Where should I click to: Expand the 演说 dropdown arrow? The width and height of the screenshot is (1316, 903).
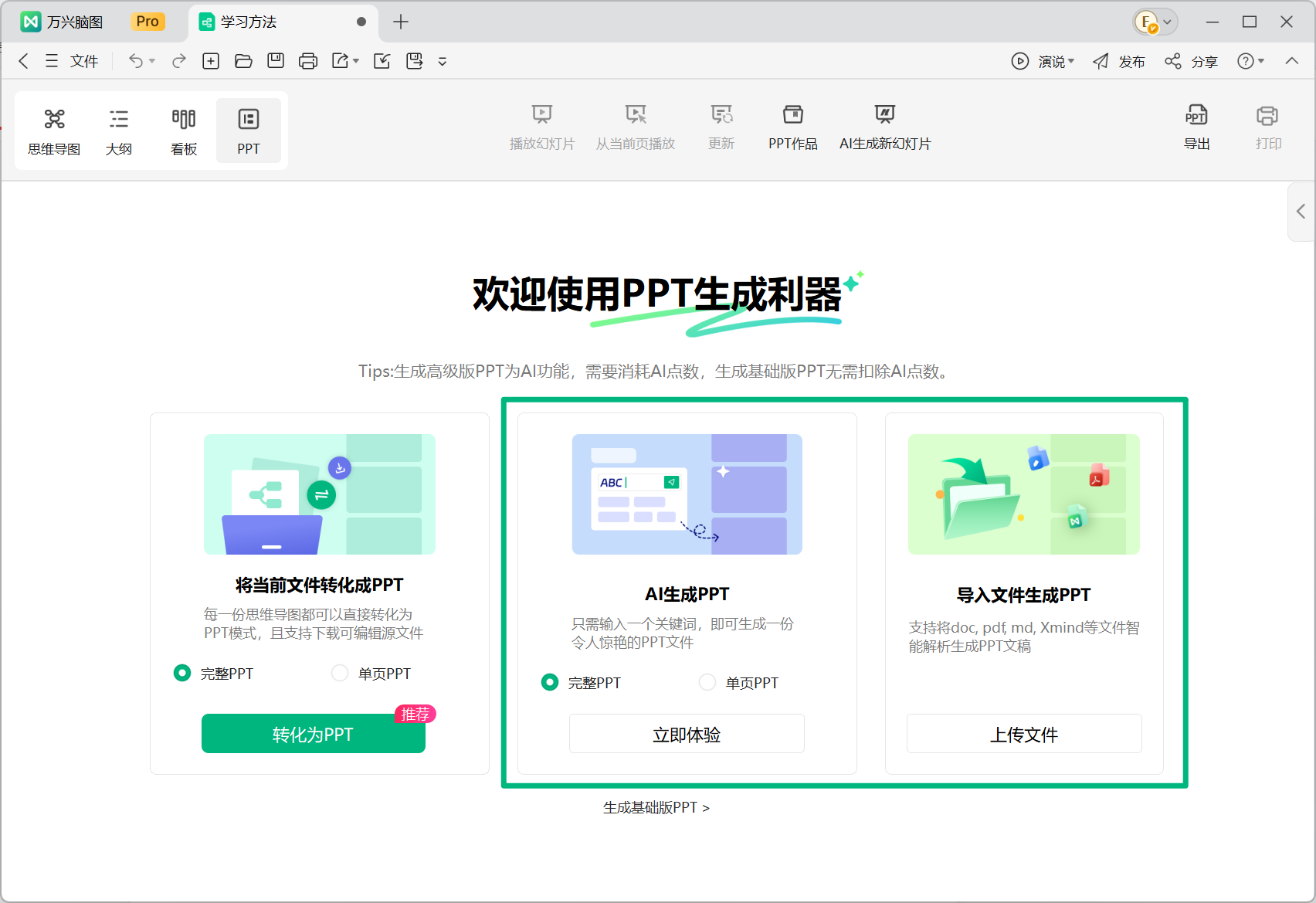(x=1071, y=61)
